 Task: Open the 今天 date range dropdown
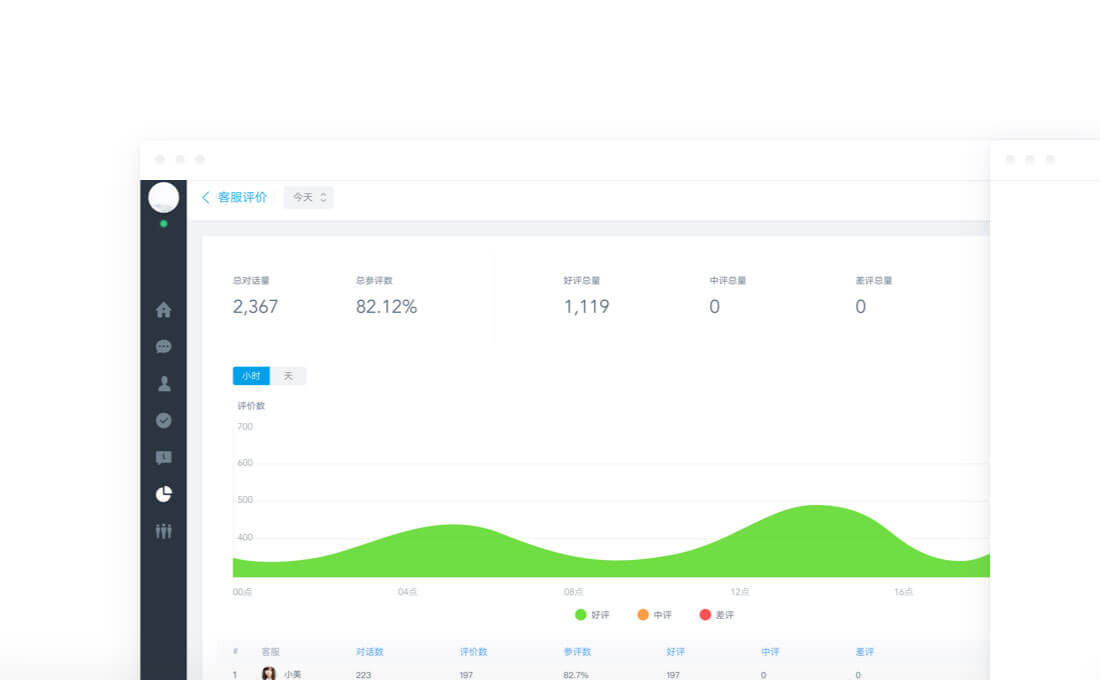309,198
